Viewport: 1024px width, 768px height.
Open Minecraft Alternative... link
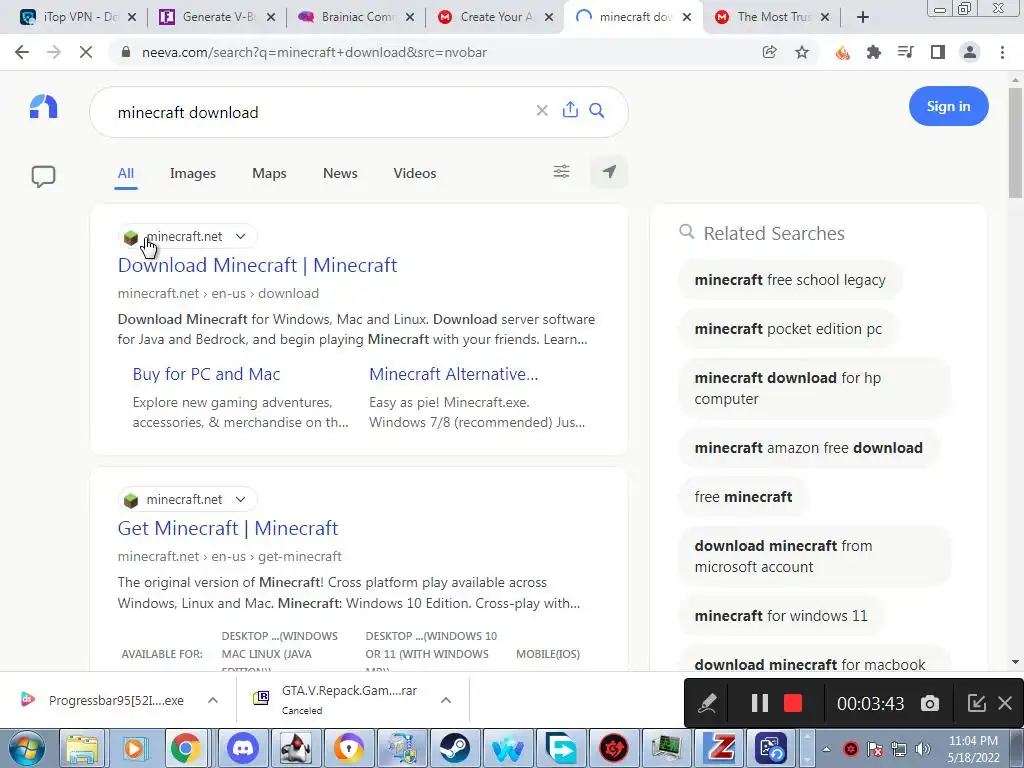(x=454, y=374)
